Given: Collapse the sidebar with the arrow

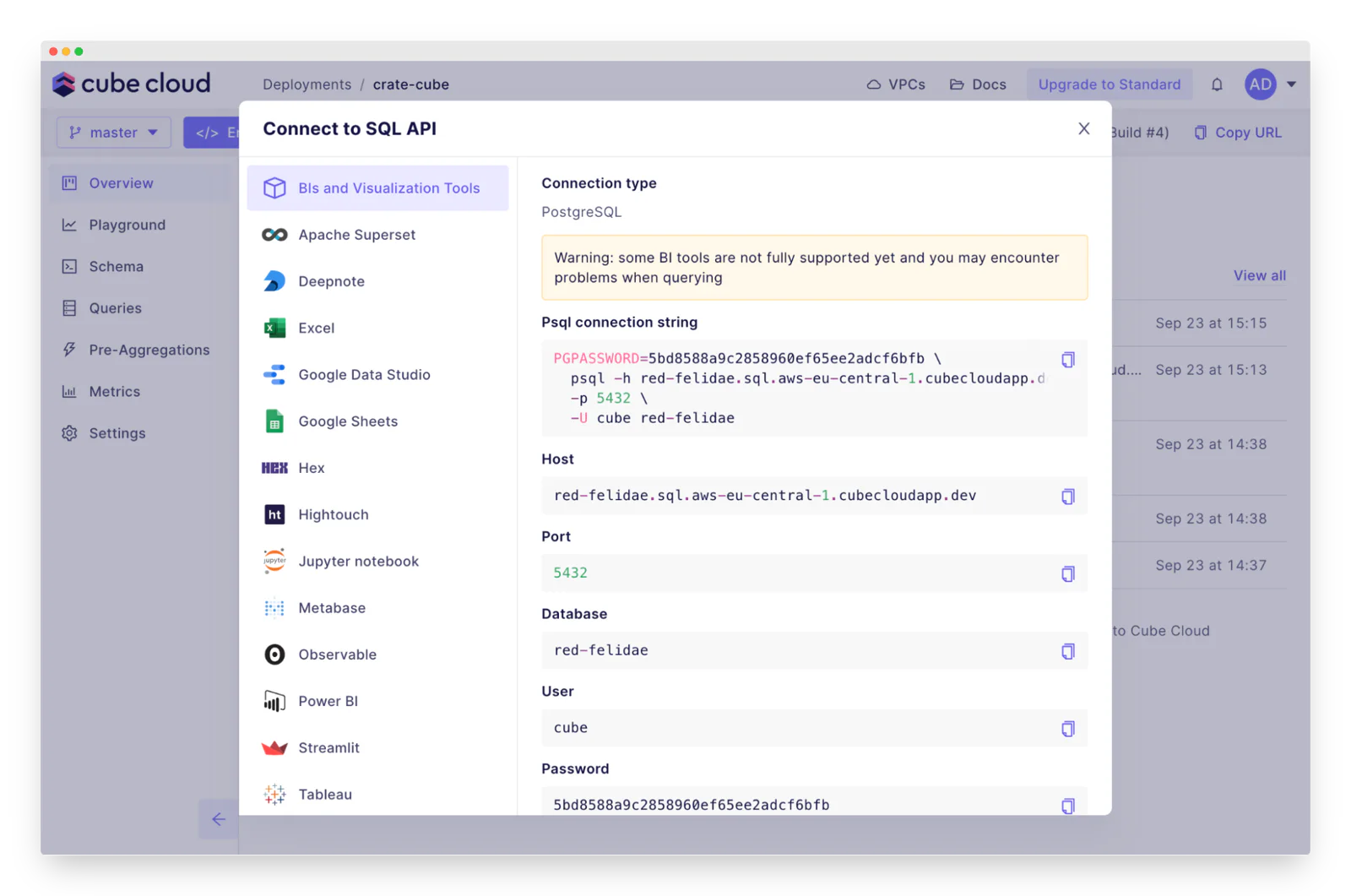Looking at the screenshot, I should point(219,819).
